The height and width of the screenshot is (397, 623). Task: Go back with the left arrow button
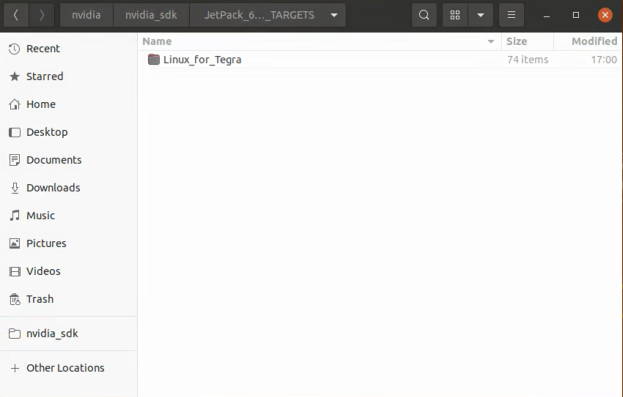point(16,15)
